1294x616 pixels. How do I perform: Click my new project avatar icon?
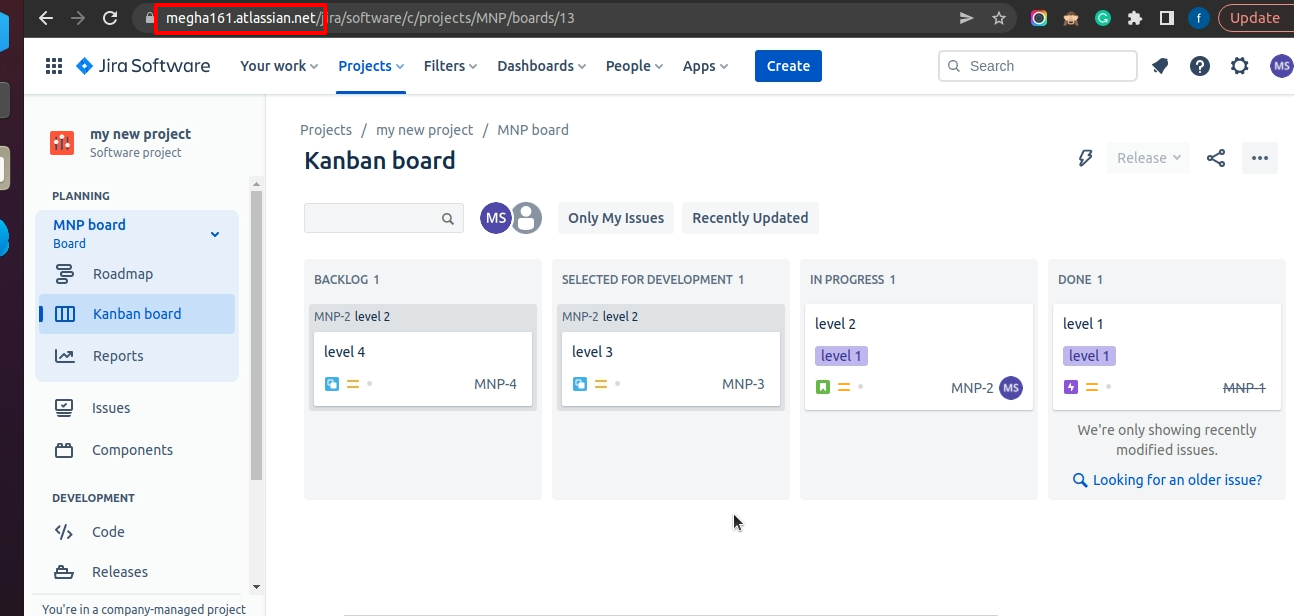tap(62, 142)
